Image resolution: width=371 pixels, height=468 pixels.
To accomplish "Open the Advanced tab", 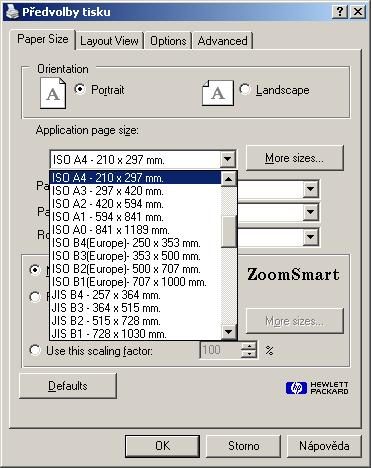I will pyautogui.click(x=222, y=41).
